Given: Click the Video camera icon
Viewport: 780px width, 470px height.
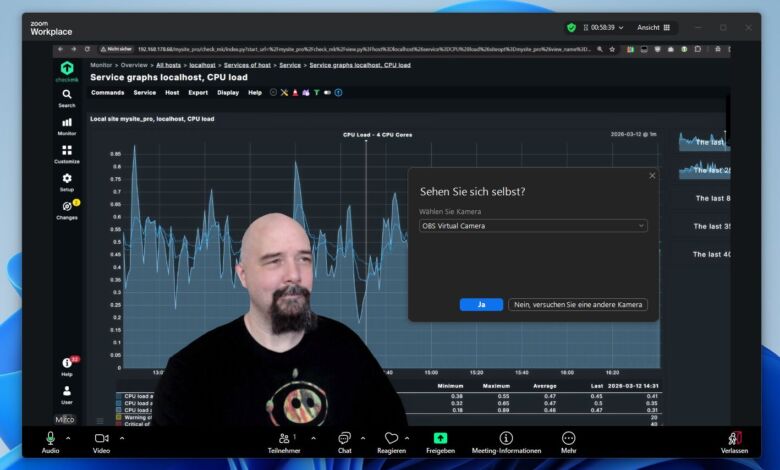Looking at the screenshot, I should [101, 438].
